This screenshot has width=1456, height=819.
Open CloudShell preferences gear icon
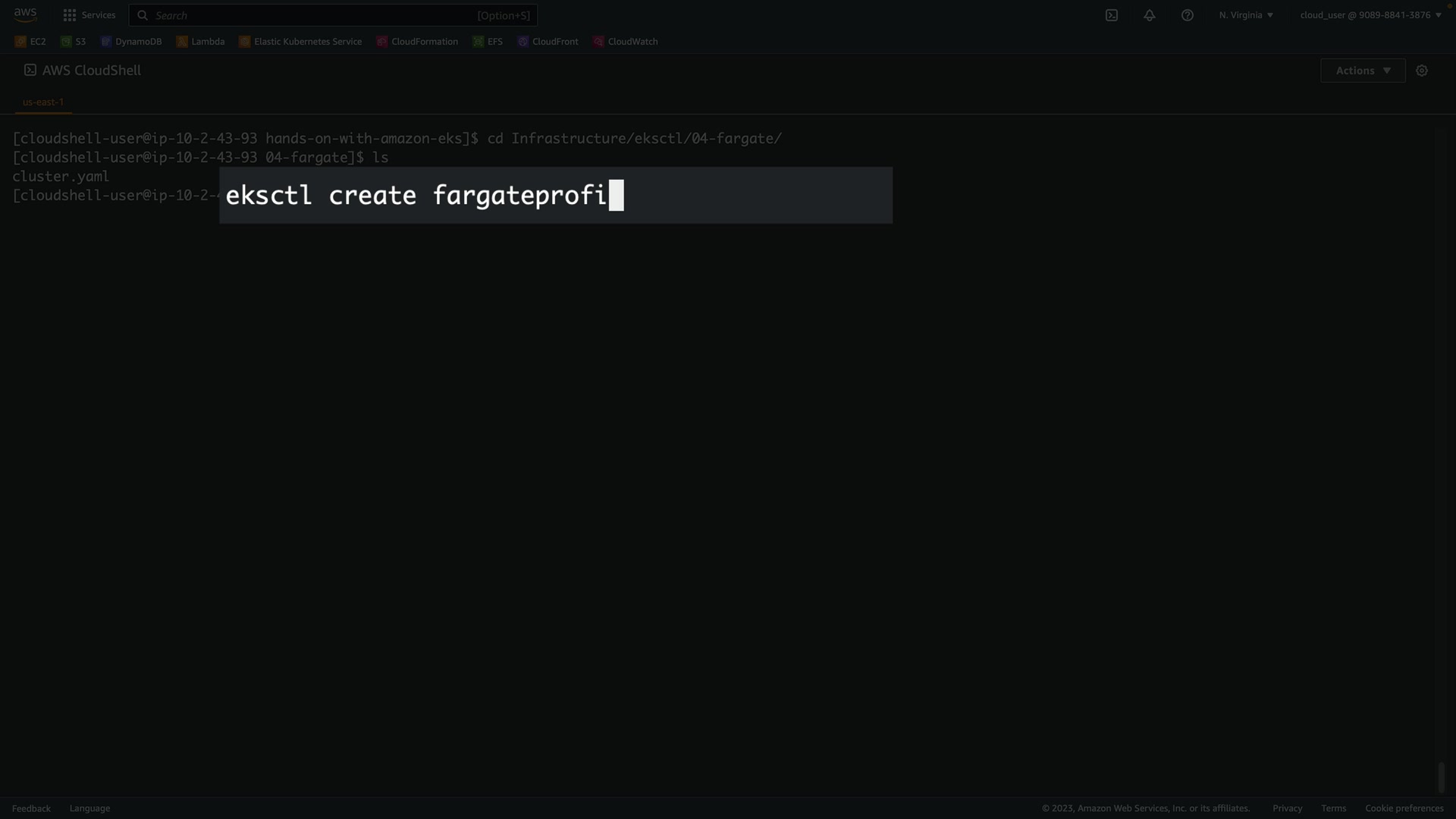(x=1422, y=71)
